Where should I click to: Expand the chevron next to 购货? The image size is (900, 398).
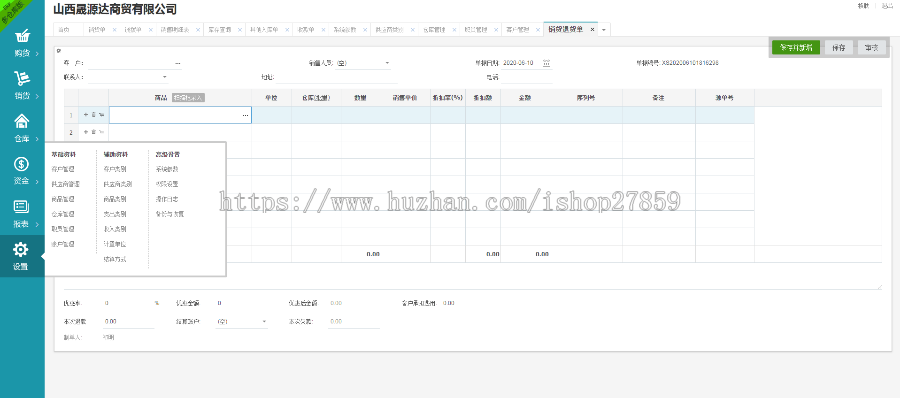(x=37, y=53)
